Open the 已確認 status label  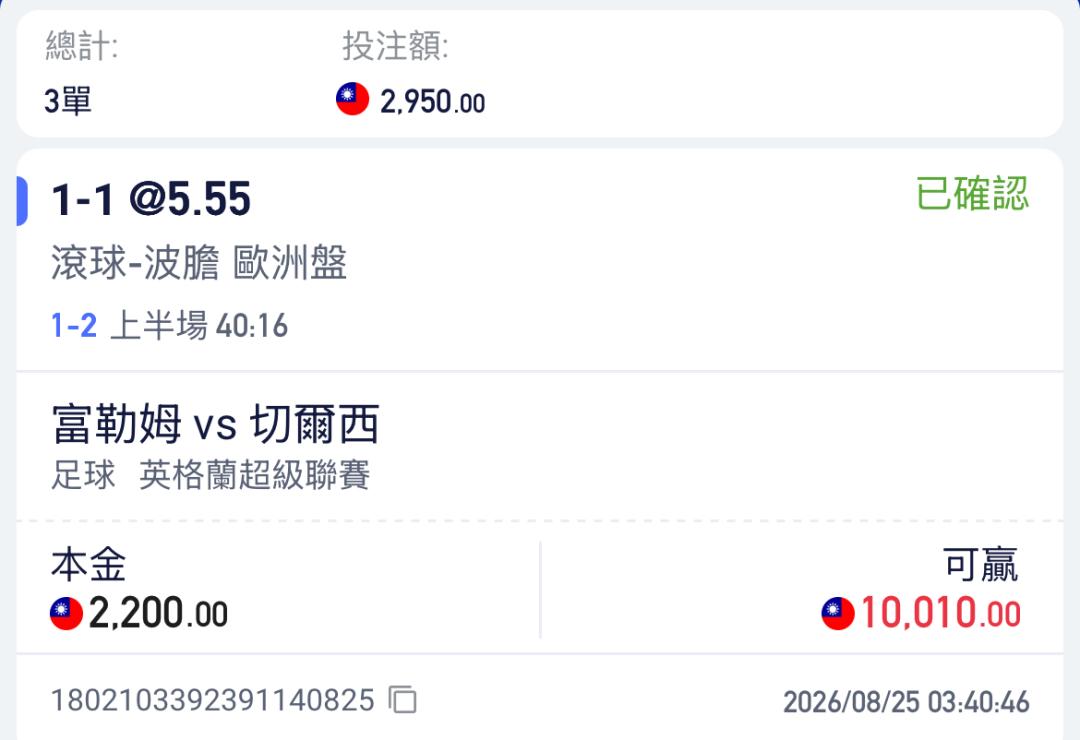(x=972, y=194)
